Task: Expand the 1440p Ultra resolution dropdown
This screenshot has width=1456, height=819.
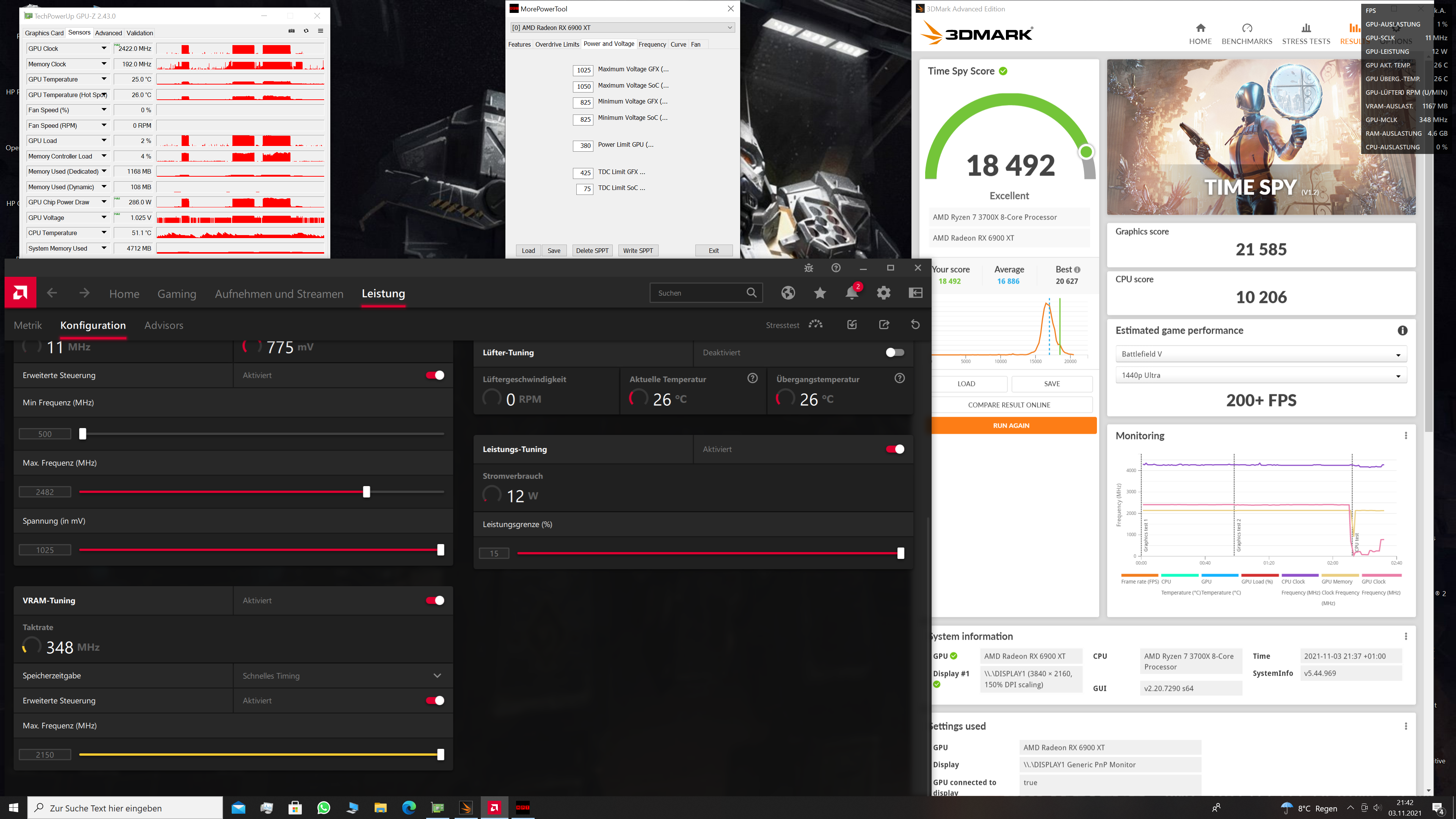Action: click(1260, 375)
